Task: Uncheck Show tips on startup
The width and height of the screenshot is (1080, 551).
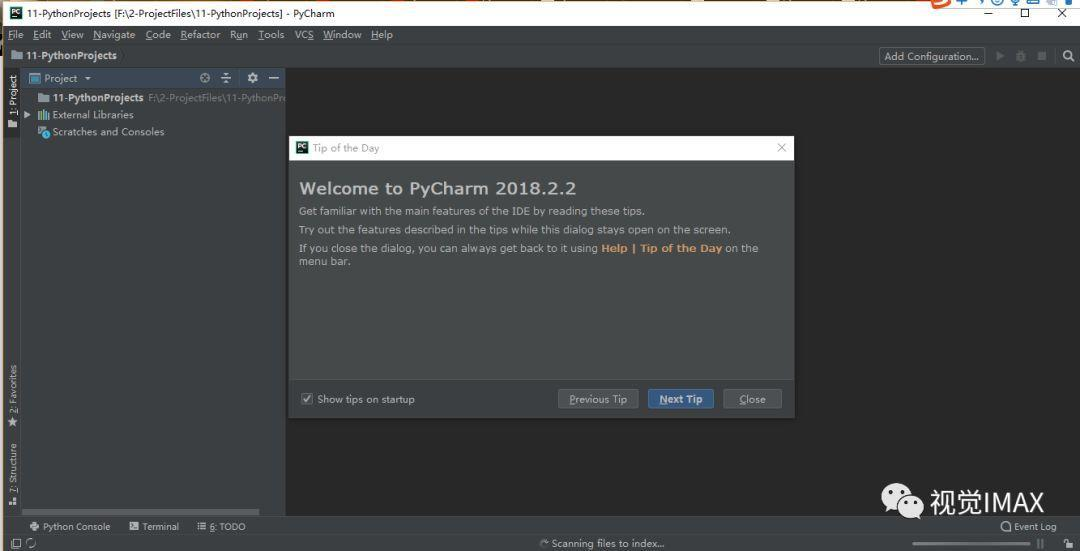Action: [x=307, y=399]
